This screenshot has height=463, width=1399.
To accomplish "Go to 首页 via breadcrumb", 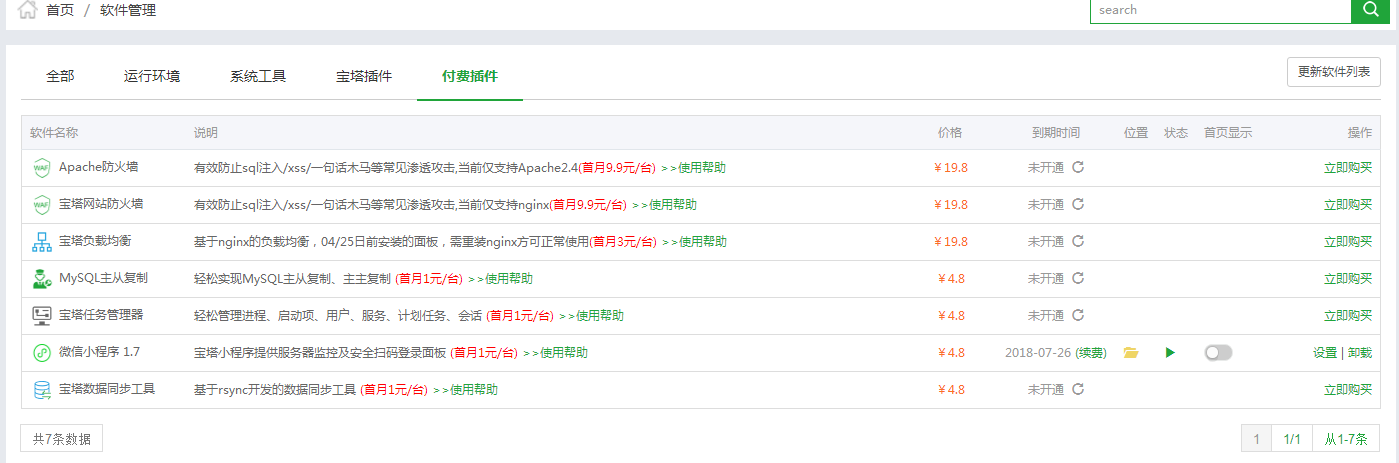I will [x=60, y=10].
